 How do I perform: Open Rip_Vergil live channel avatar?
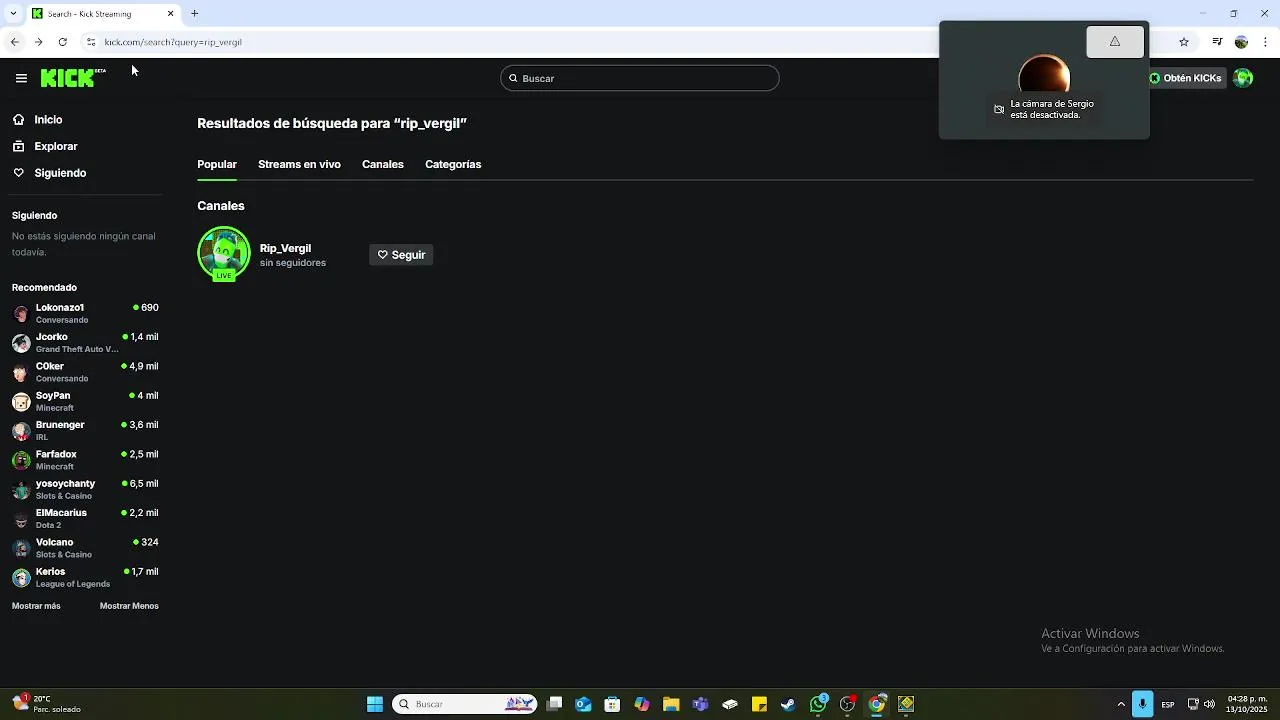224,254
